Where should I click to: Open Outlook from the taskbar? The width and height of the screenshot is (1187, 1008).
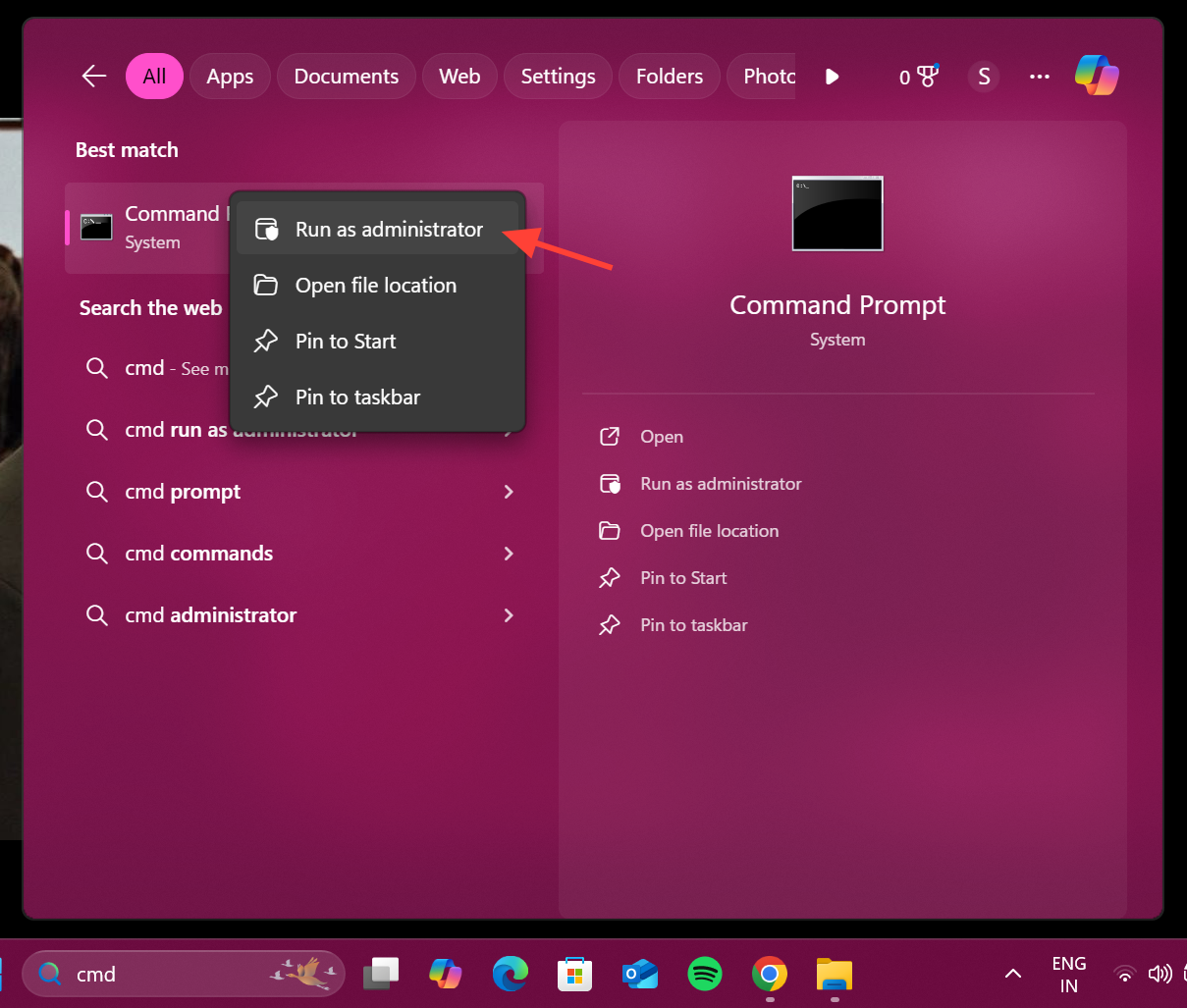point(640,974)
